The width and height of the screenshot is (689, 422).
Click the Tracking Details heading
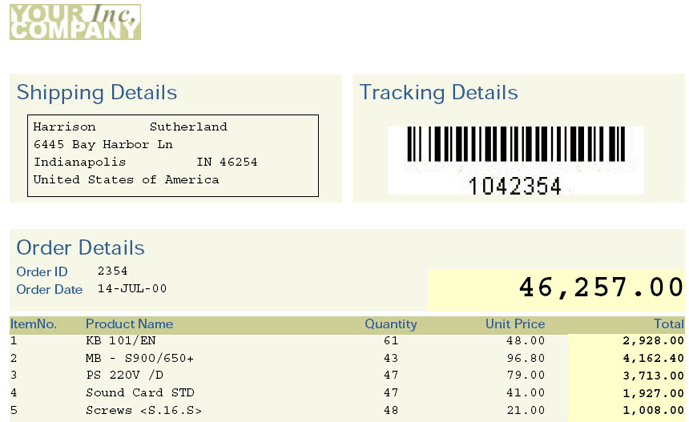point(439,93)
